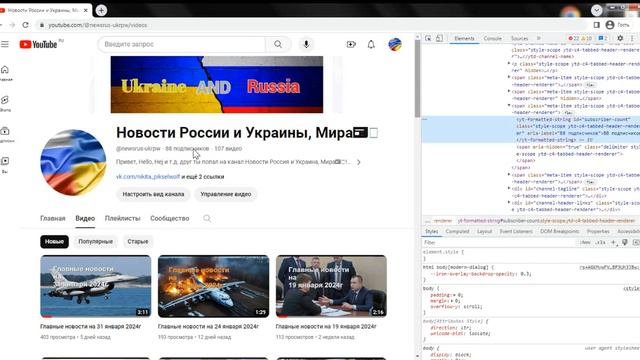Filter videos by Популярные chip
This screenshot has height=360, width=640.
click(x=96, y=242)
